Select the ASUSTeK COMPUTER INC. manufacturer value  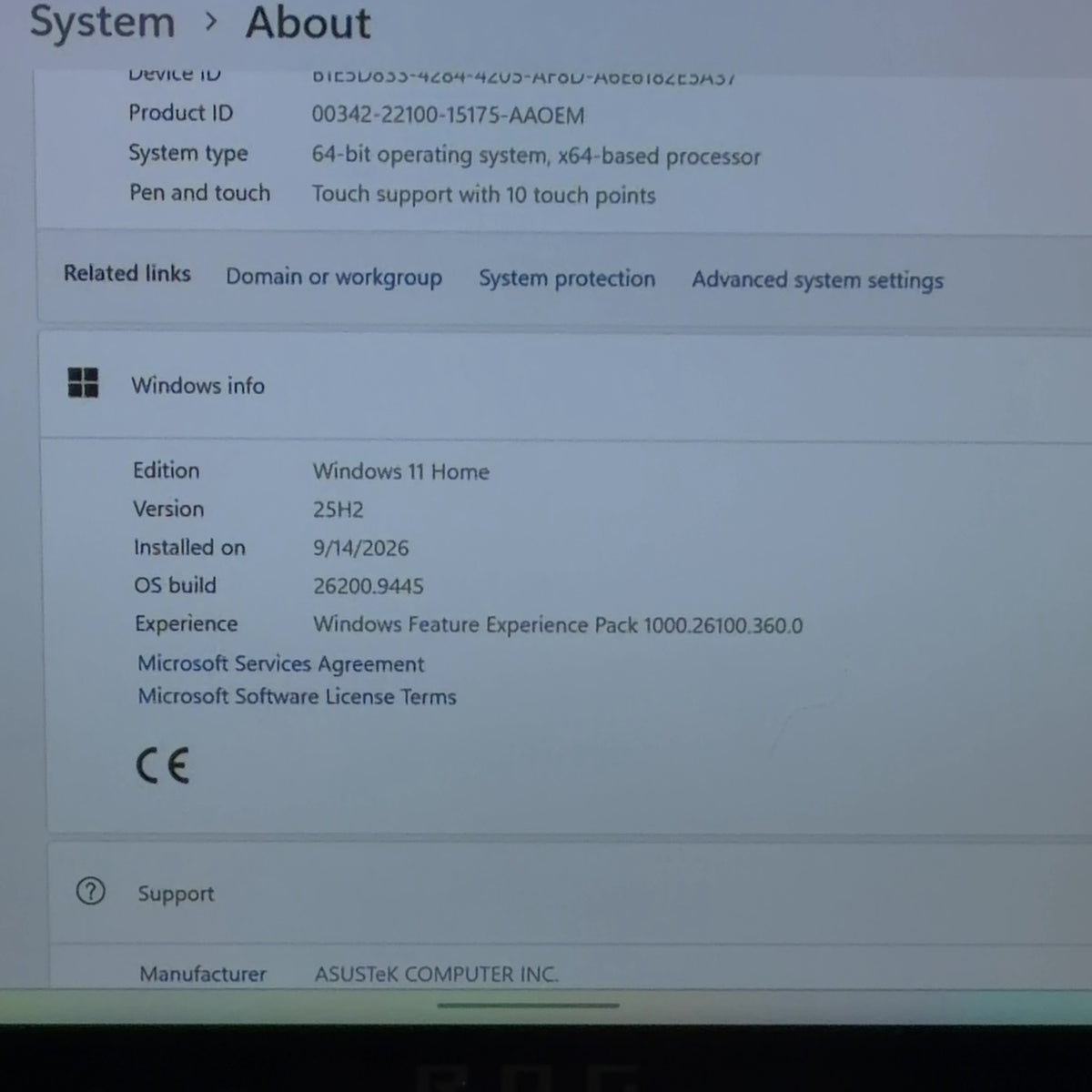pos(437,975)
